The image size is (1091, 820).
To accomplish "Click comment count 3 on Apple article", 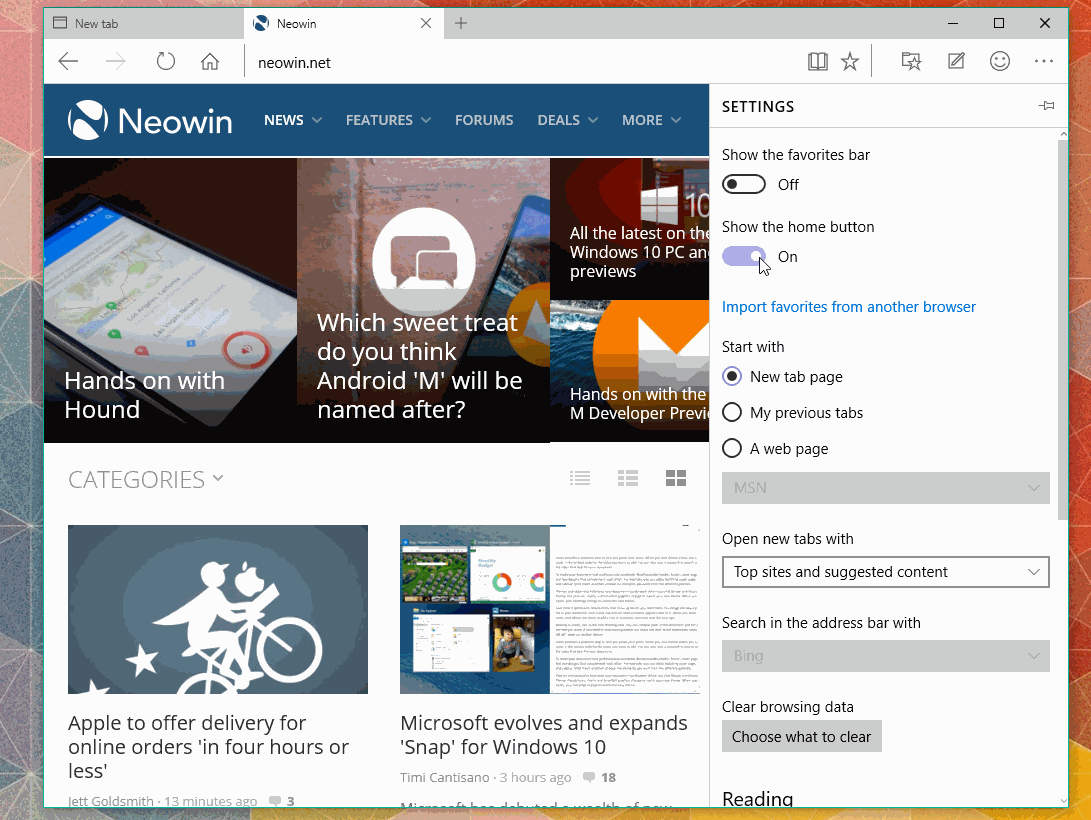I will pyautogui.click(x=282, y=801).
